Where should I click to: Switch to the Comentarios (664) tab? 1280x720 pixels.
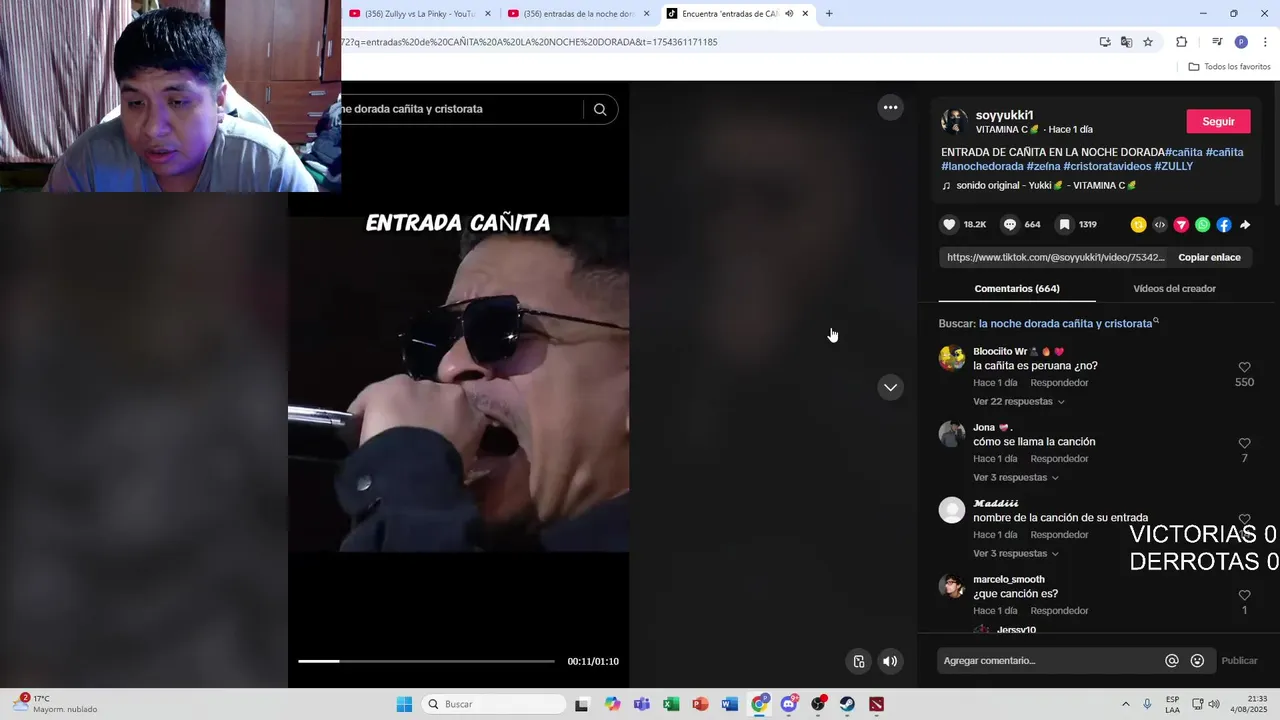coord(1017,289)
